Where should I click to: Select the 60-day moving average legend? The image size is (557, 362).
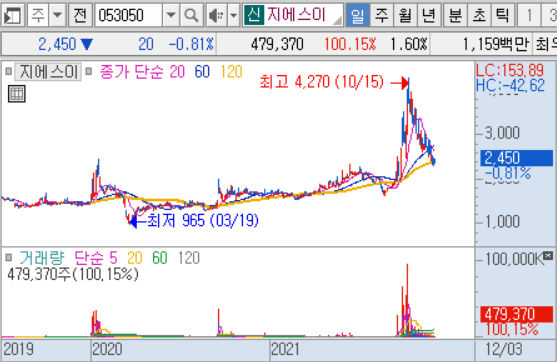point(202,72)
